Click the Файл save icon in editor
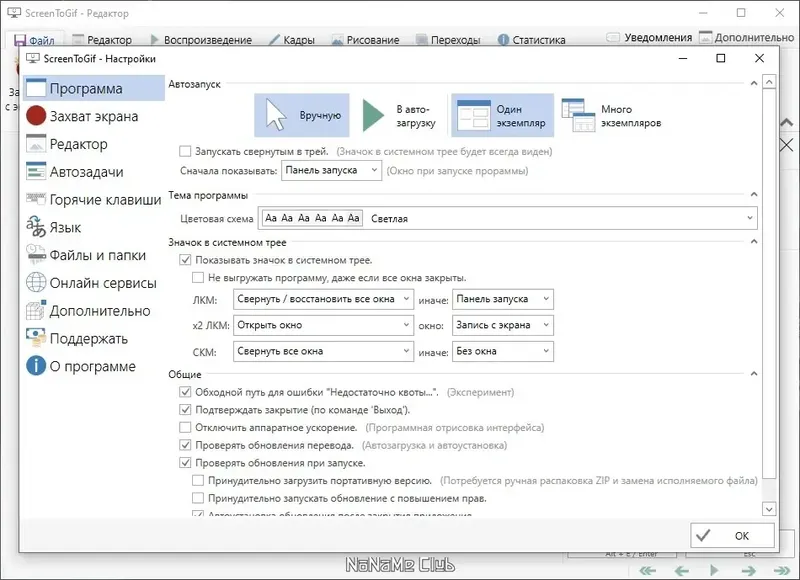Screen dimensions: 800x580 click(x=20, y=40)
